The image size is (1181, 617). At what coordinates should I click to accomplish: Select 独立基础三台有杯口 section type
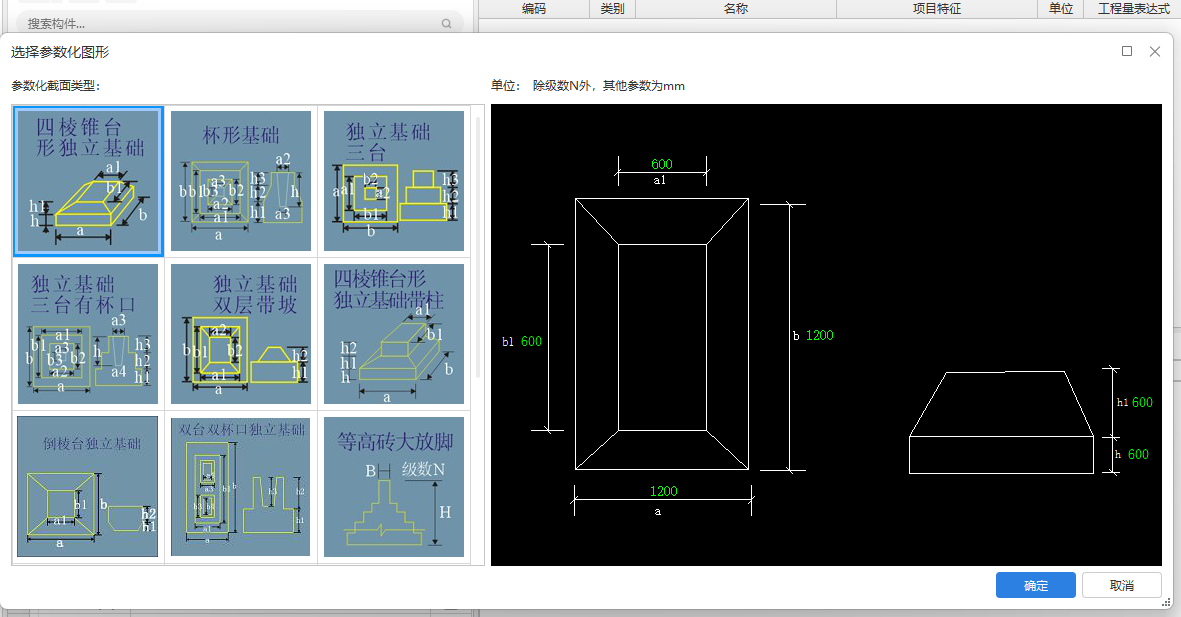88,334
